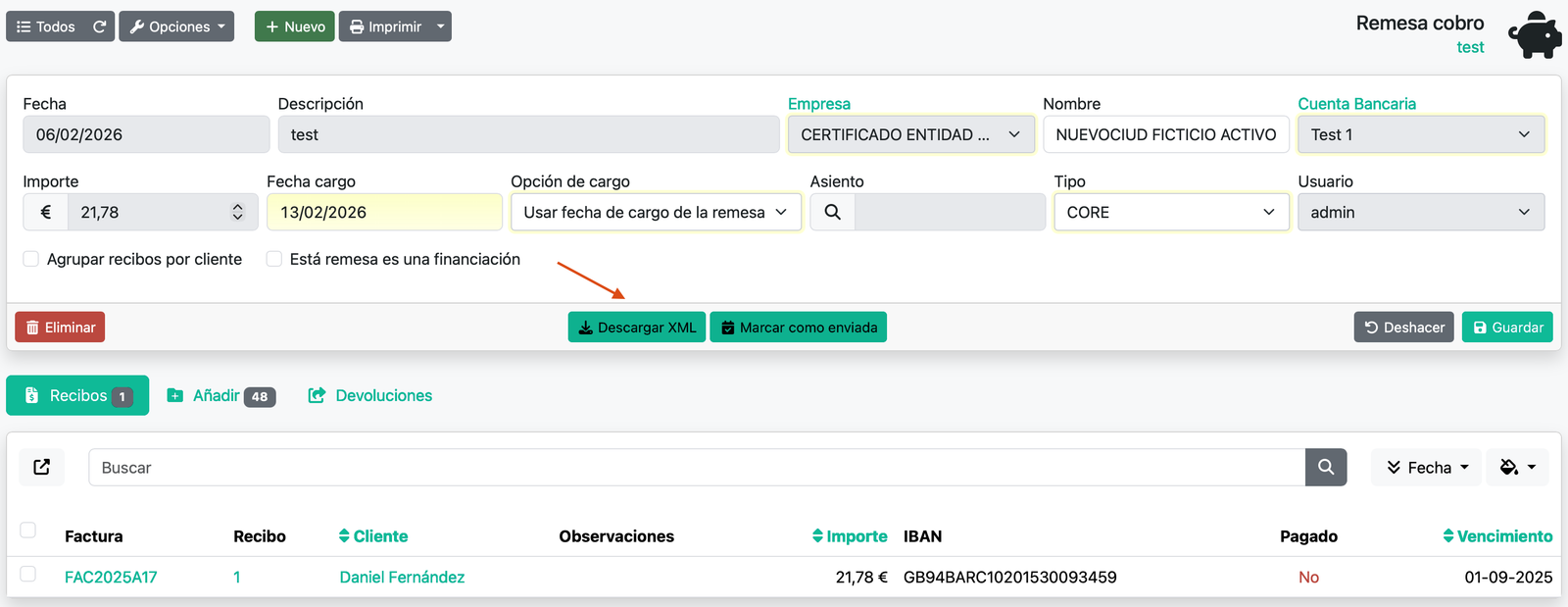Viewport: 1568px width, 607px height.
Task: Sort by the Cliente column
Action: pos(373,536)
